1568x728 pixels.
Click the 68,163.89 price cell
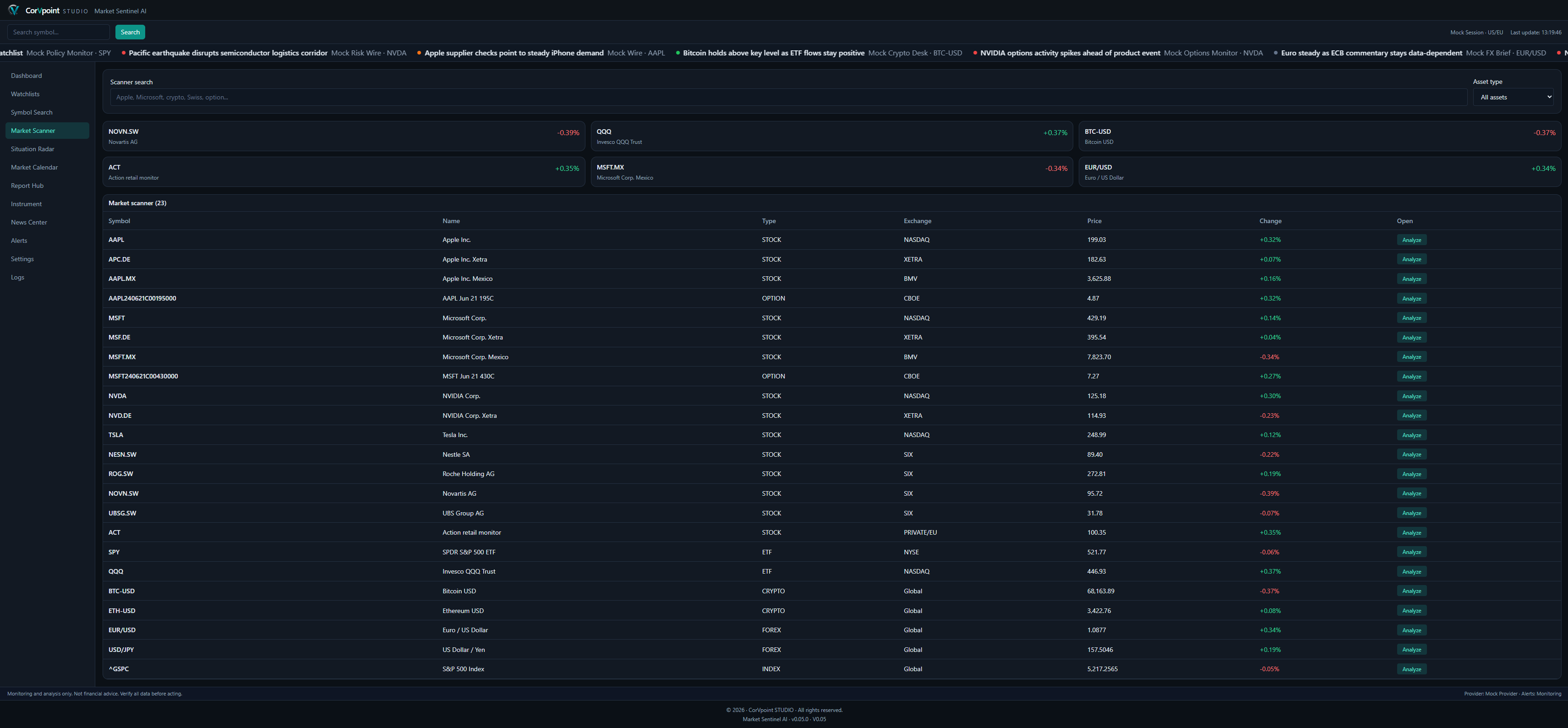[1101, 591]
